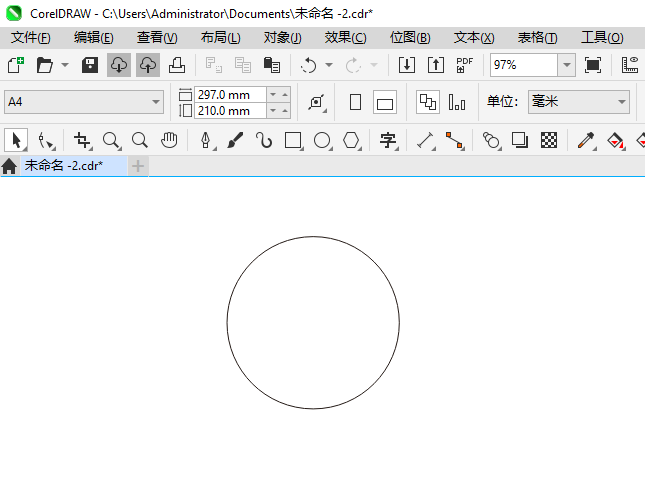Open the units dropdown showing 毫米
This screenshot has height=503, width=645.
579,102
